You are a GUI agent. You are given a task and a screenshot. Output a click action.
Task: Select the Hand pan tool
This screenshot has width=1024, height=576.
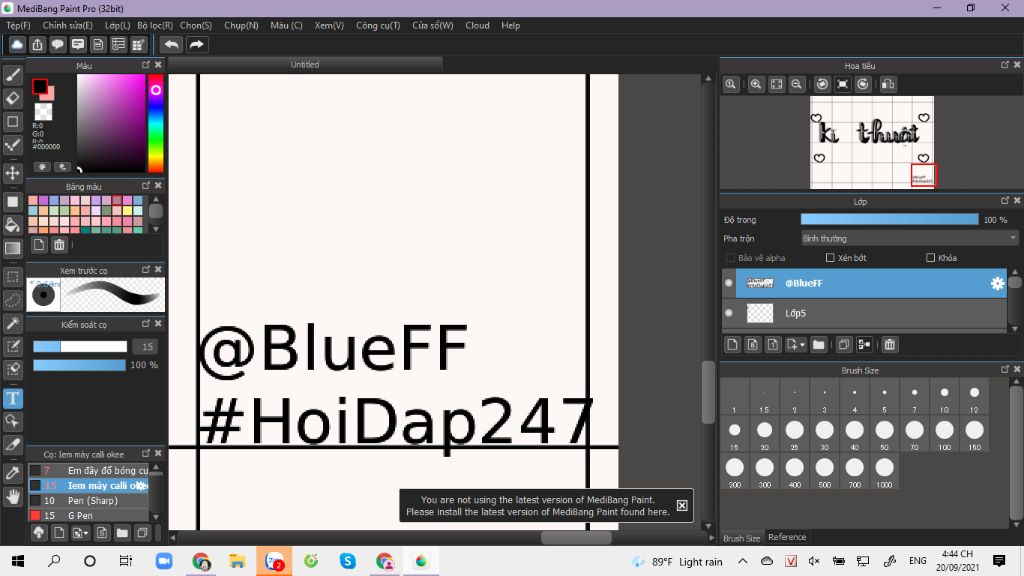[12, 497]
